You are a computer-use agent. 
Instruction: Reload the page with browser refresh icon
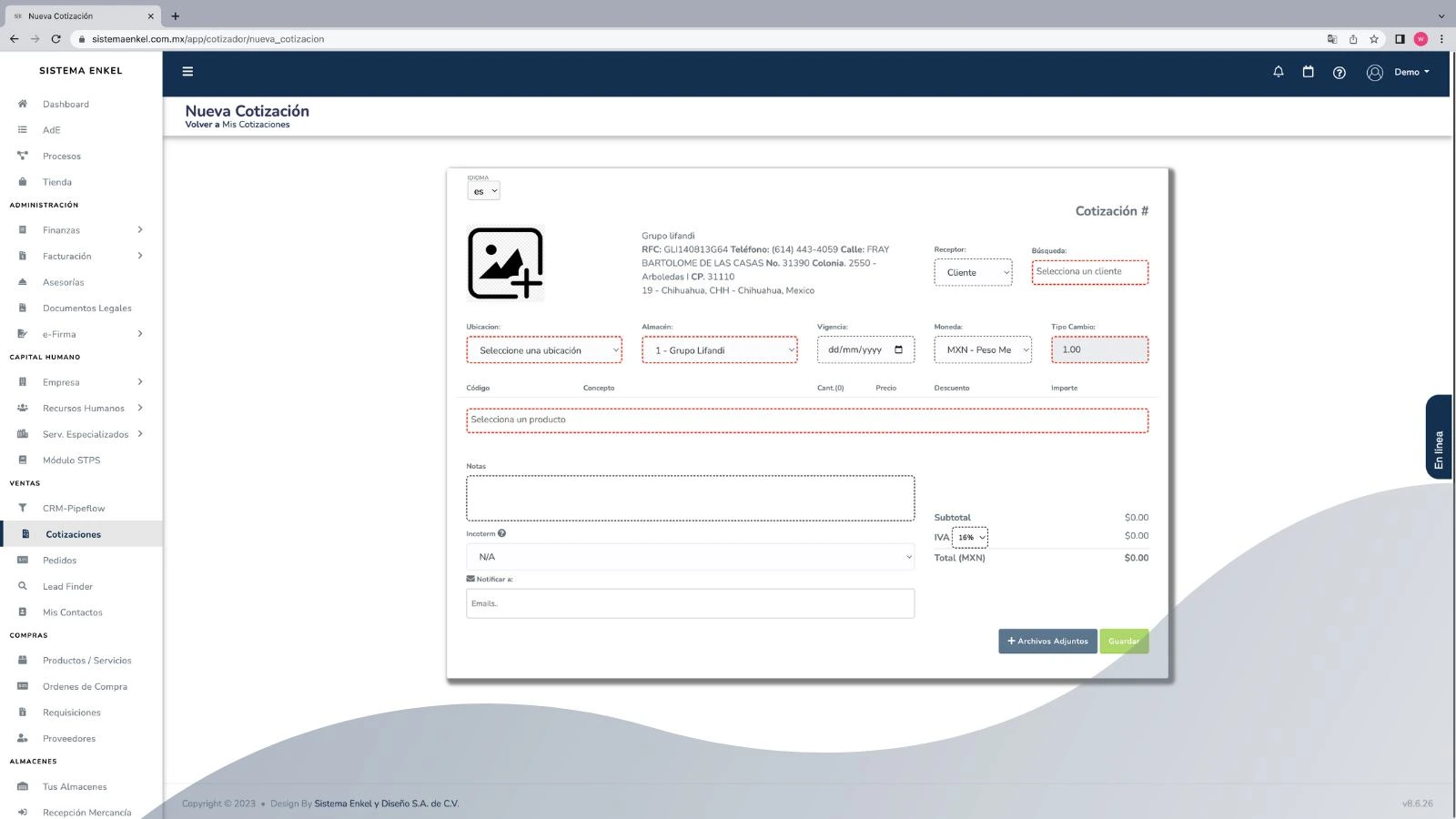pos(56,39)
